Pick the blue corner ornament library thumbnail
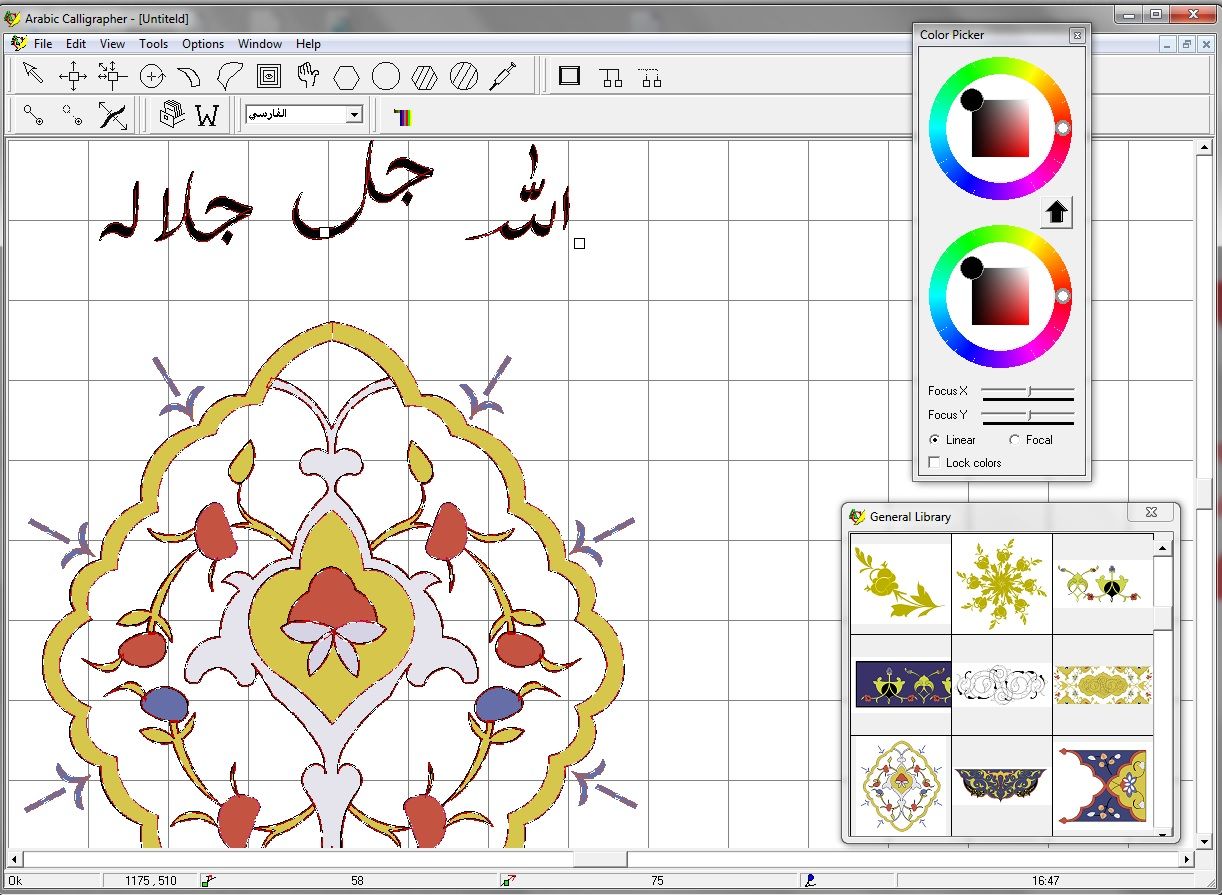1222x895 pixels. (x=1103, y=785)
